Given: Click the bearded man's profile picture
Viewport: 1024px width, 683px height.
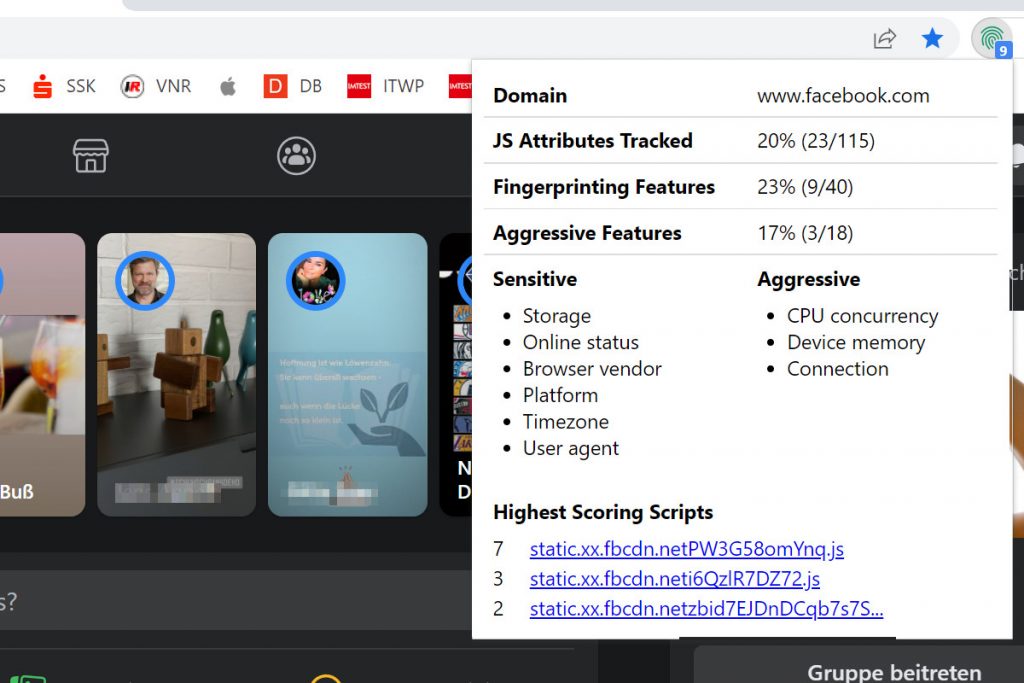Looking at the screenshot, I should click(x=145, y=280).
